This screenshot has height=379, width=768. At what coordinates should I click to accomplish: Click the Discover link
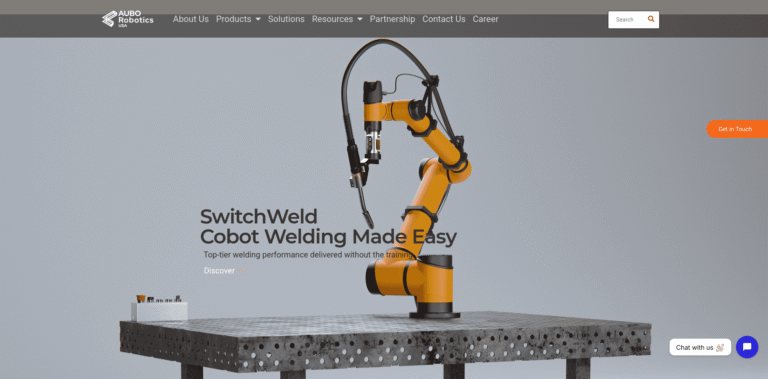coord(219,271)
